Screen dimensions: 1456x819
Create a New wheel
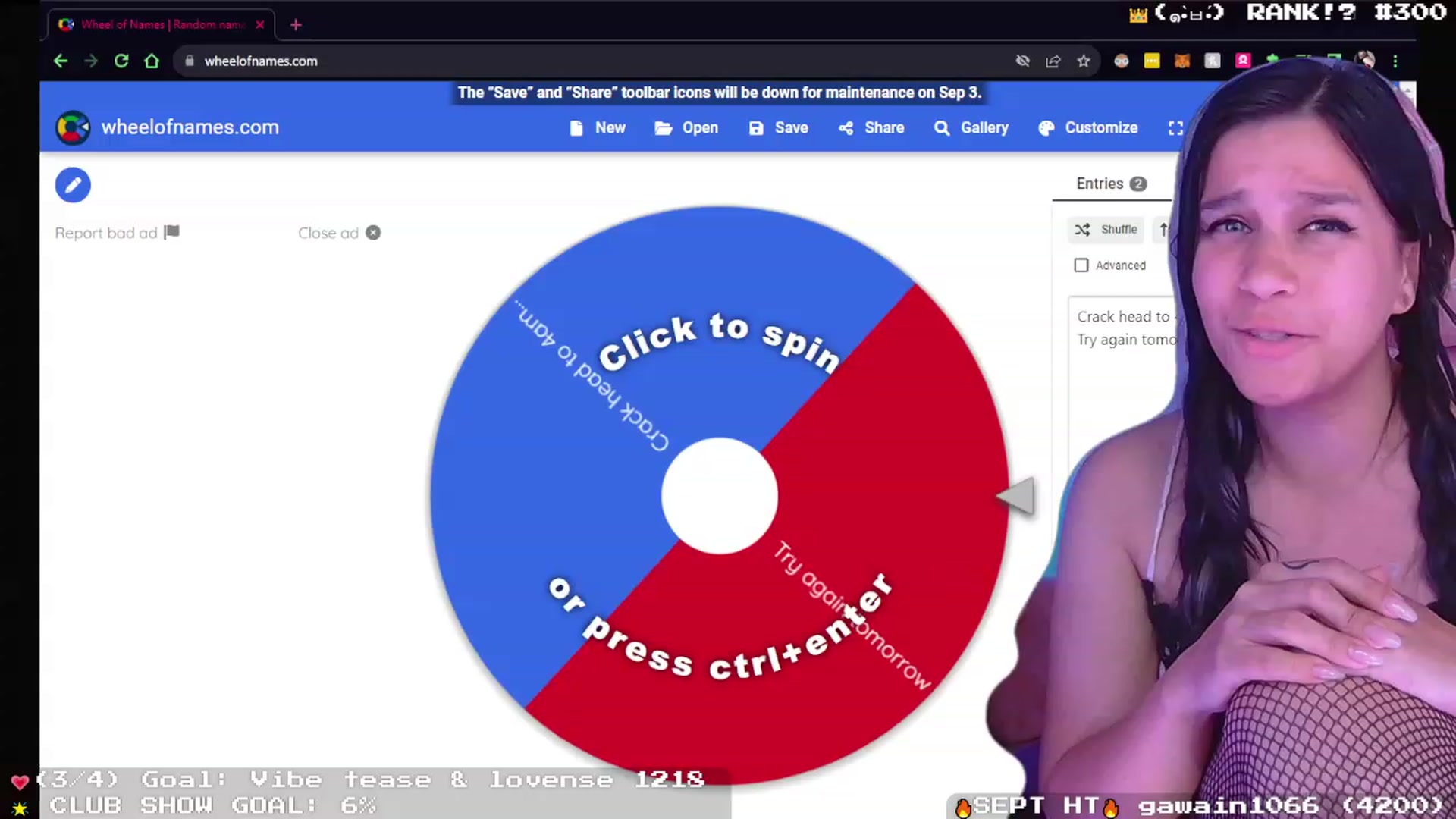click(x=598, y=127)
